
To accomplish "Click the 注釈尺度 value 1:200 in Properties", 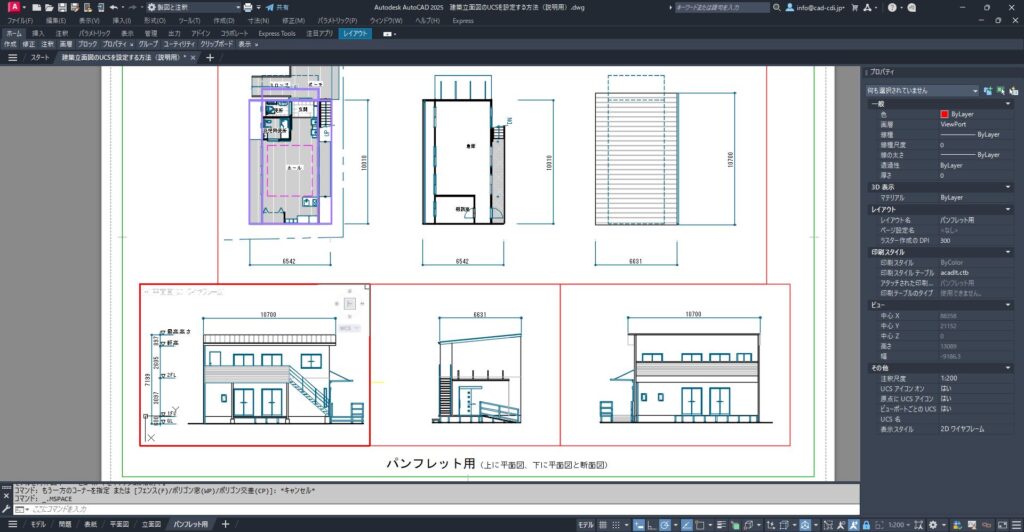I will coord(949,379).
